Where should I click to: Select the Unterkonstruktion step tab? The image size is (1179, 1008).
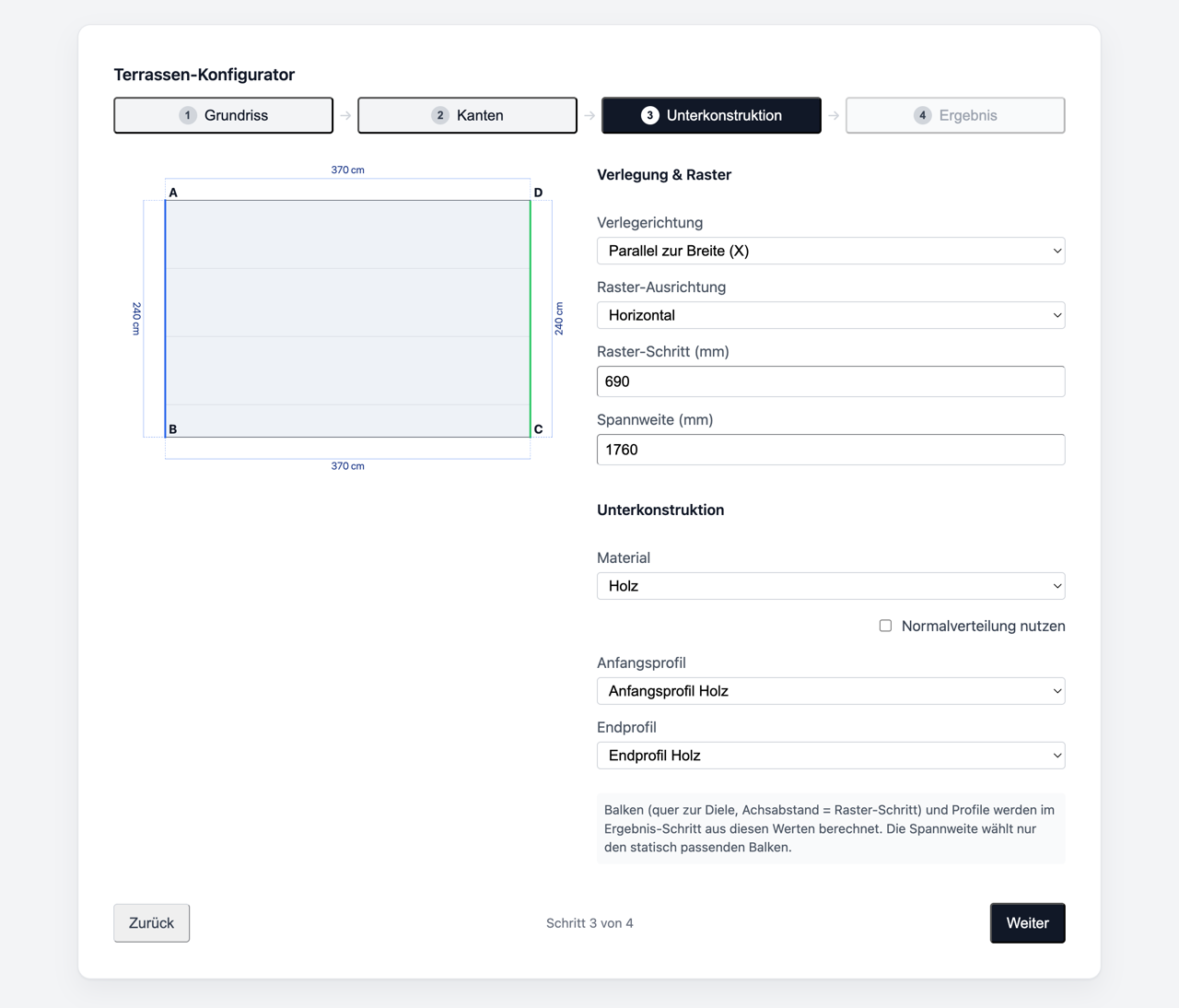point(711,115)
